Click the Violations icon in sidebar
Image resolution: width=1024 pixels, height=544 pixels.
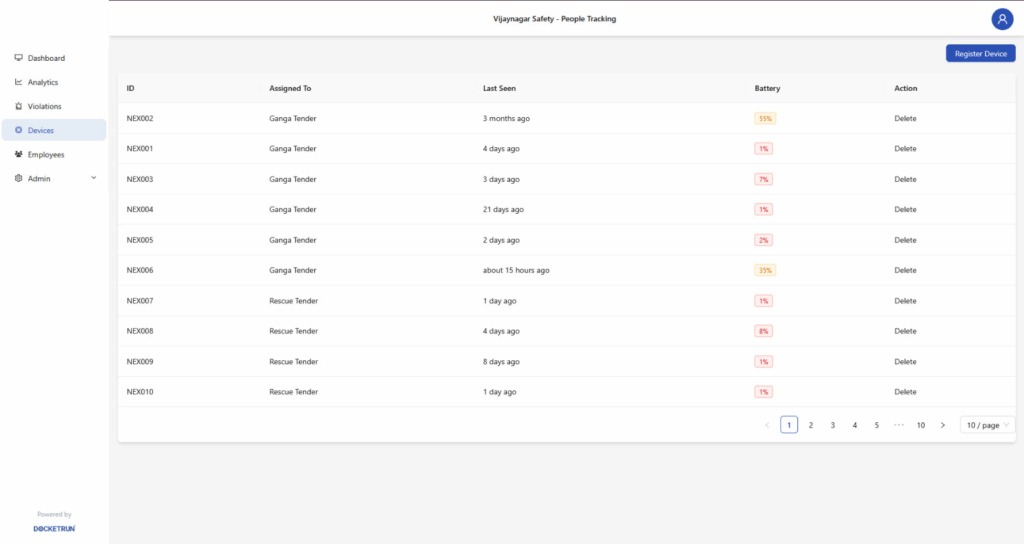click(x=19, y=106)
